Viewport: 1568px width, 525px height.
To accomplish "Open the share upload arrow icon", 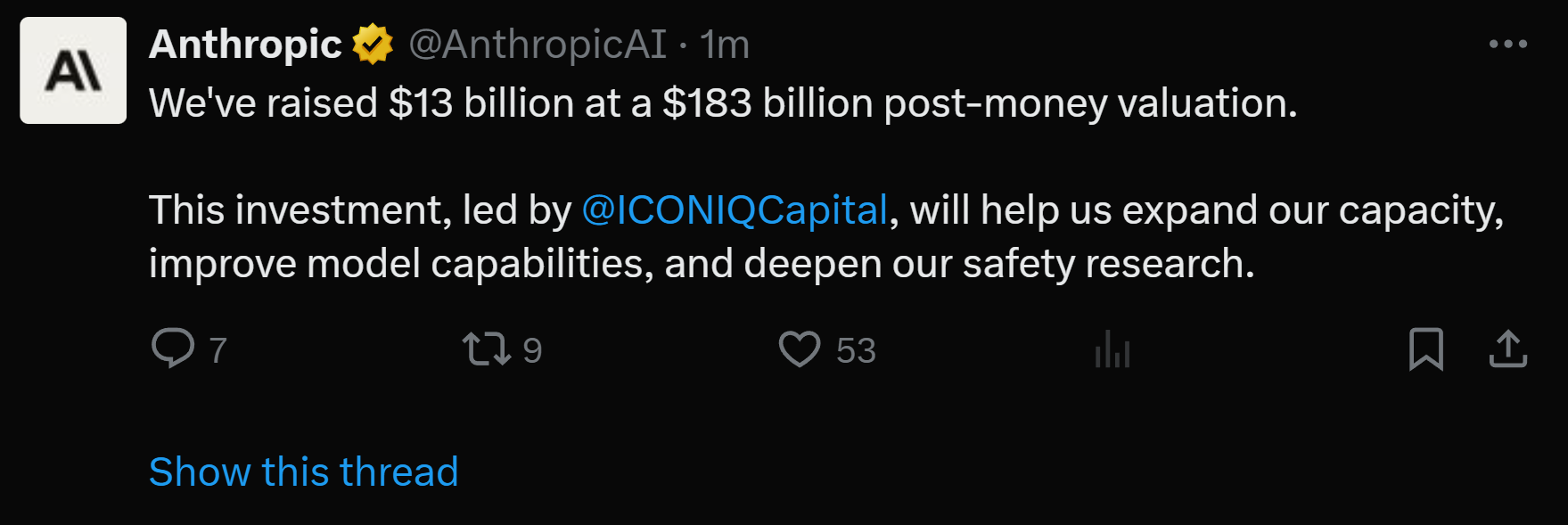I will [x=1508, y=349].
